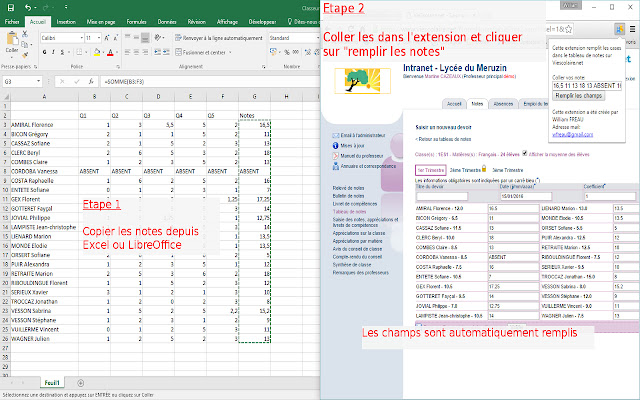The height and width of the screenshot is (400, 640).
Task: Toggle Renvoyer à la ligne automatiquement
Action: (x=219, y=38)
